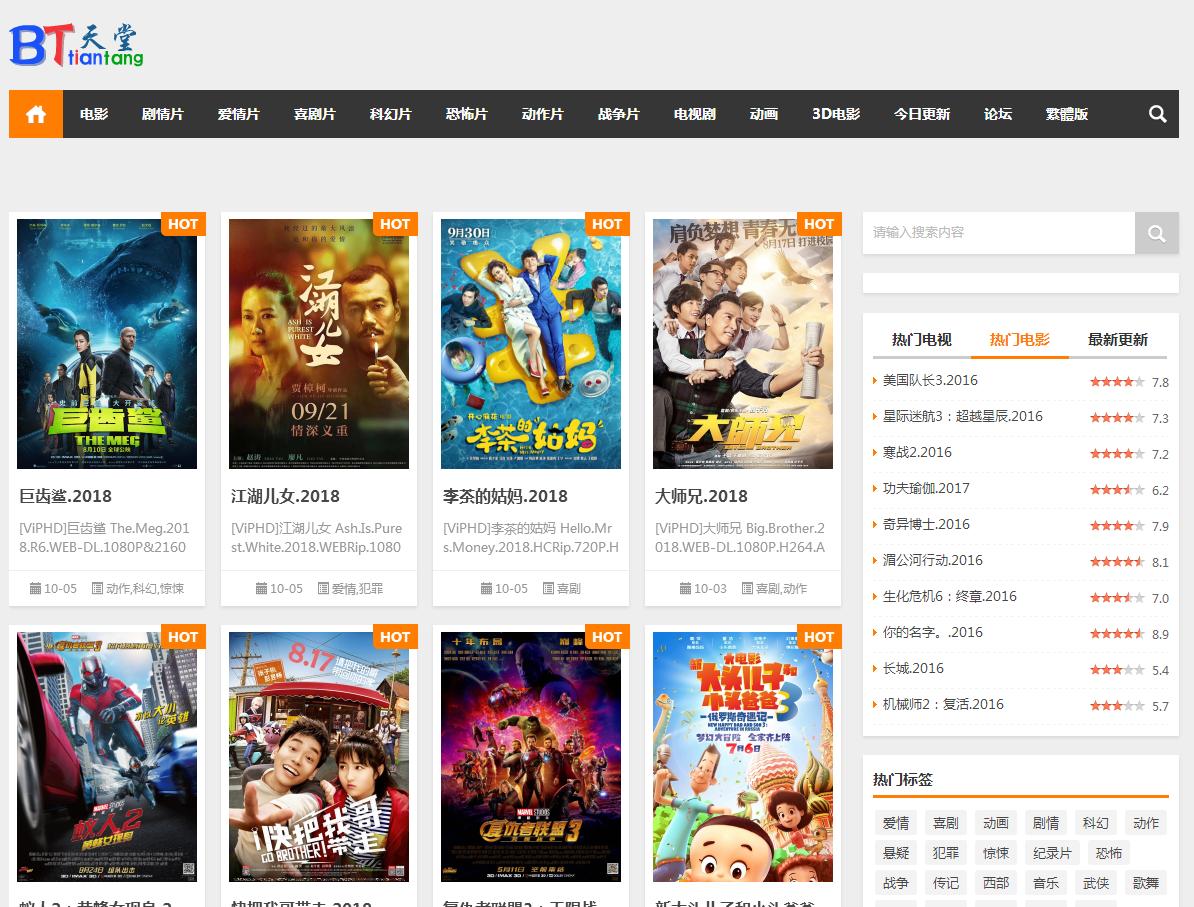Screen dimensions: 1194x907
Task: Open 动作片 from the navigation bar
Action: (x=543, y=114)
